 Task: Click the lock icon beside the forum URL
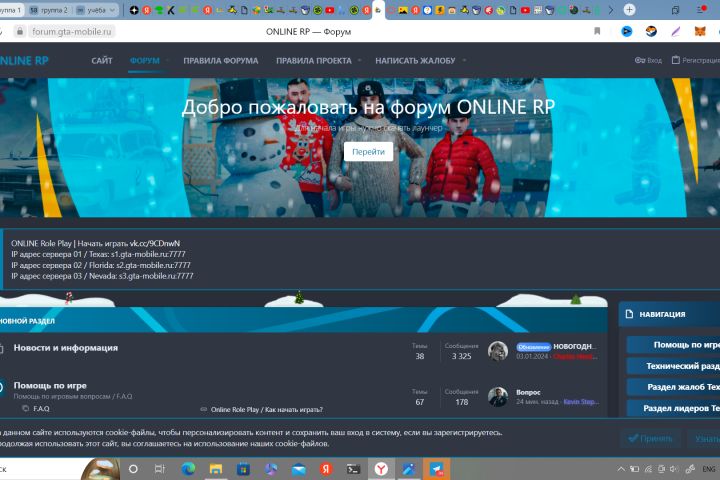coord(19,31)
